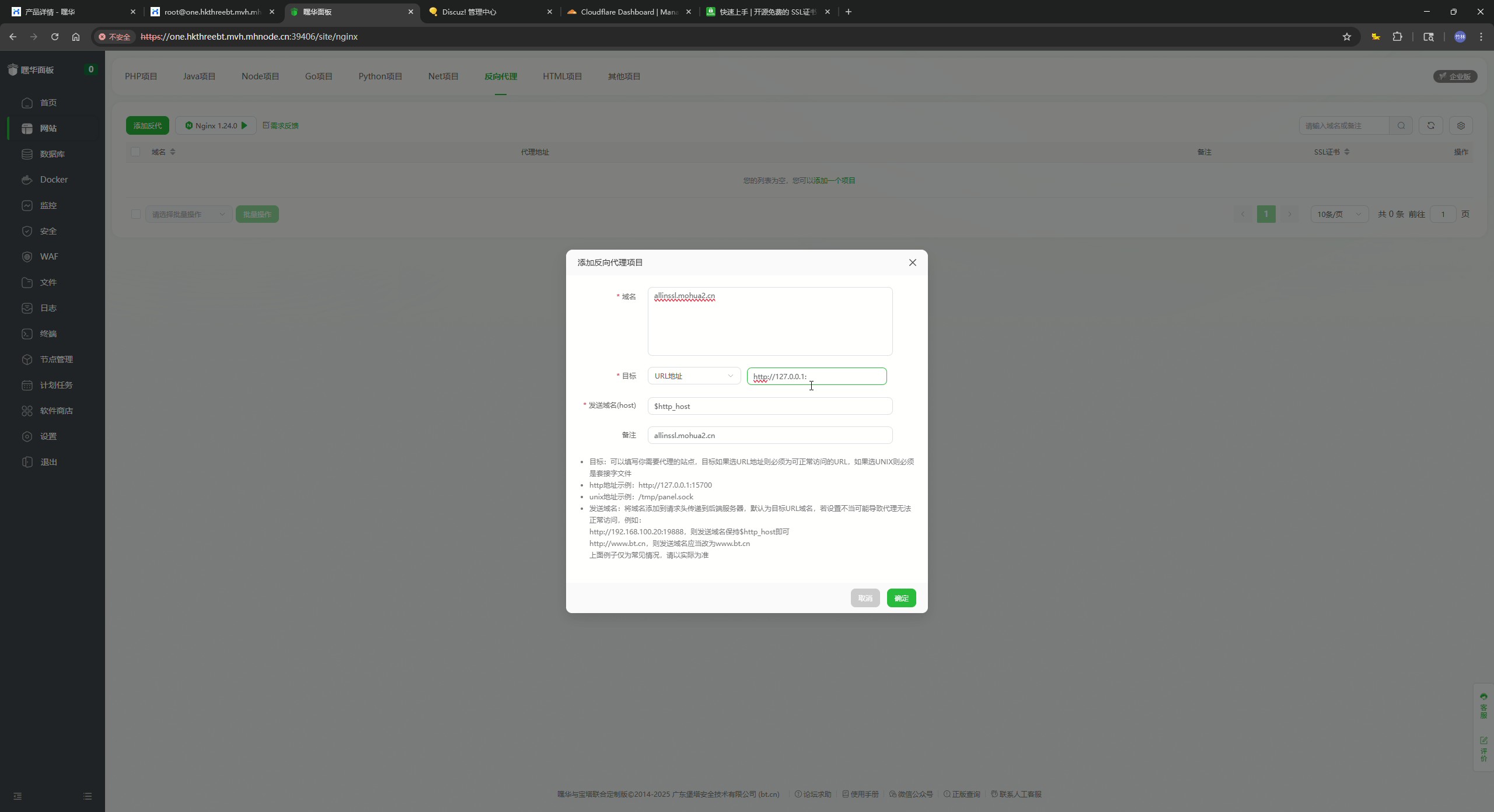Click the search magnifier icon
The height and width of the screenshot is (812, 1494).
pyautogui.click(x=1401, y=125)
